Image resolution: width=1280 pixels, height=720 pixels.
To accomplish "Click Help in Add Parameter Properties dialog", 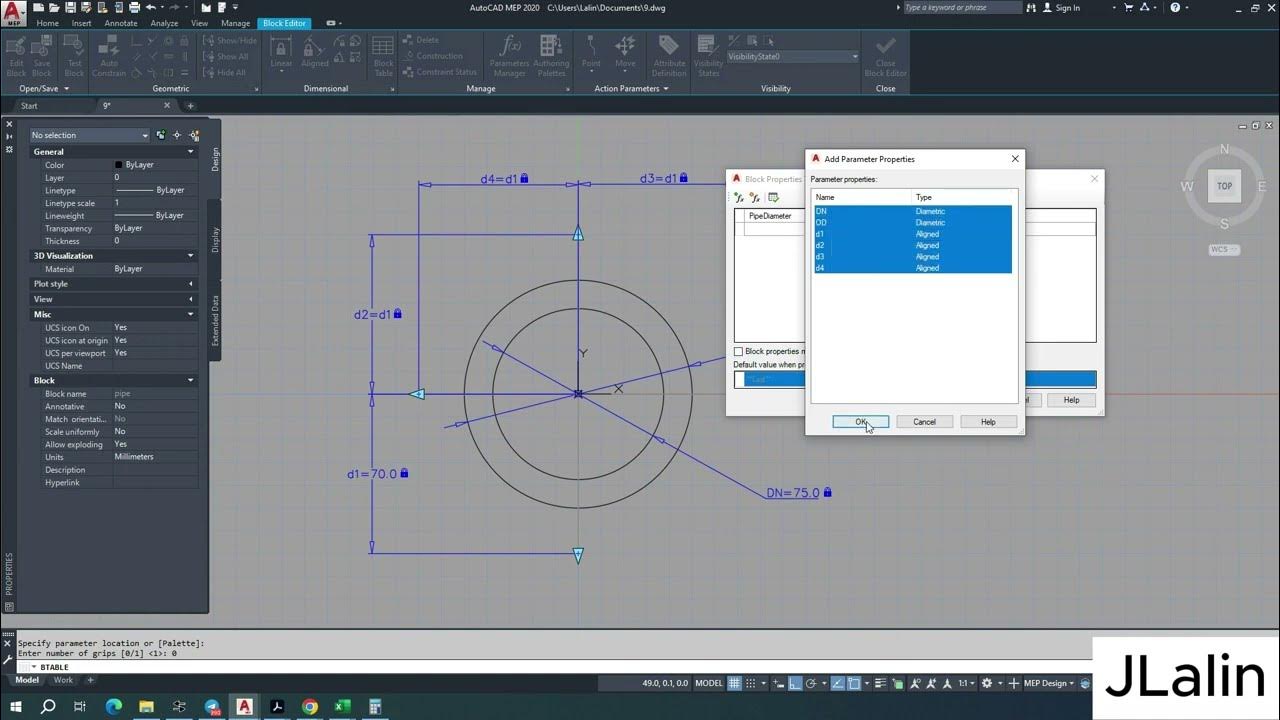I will tap(988, 422).
